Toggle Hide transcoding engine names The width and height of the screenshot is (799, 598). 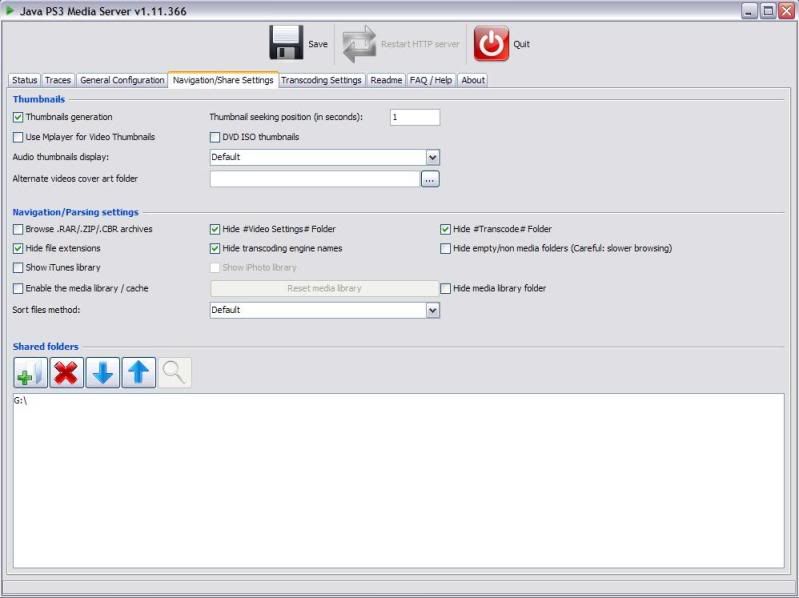[215, 249]
